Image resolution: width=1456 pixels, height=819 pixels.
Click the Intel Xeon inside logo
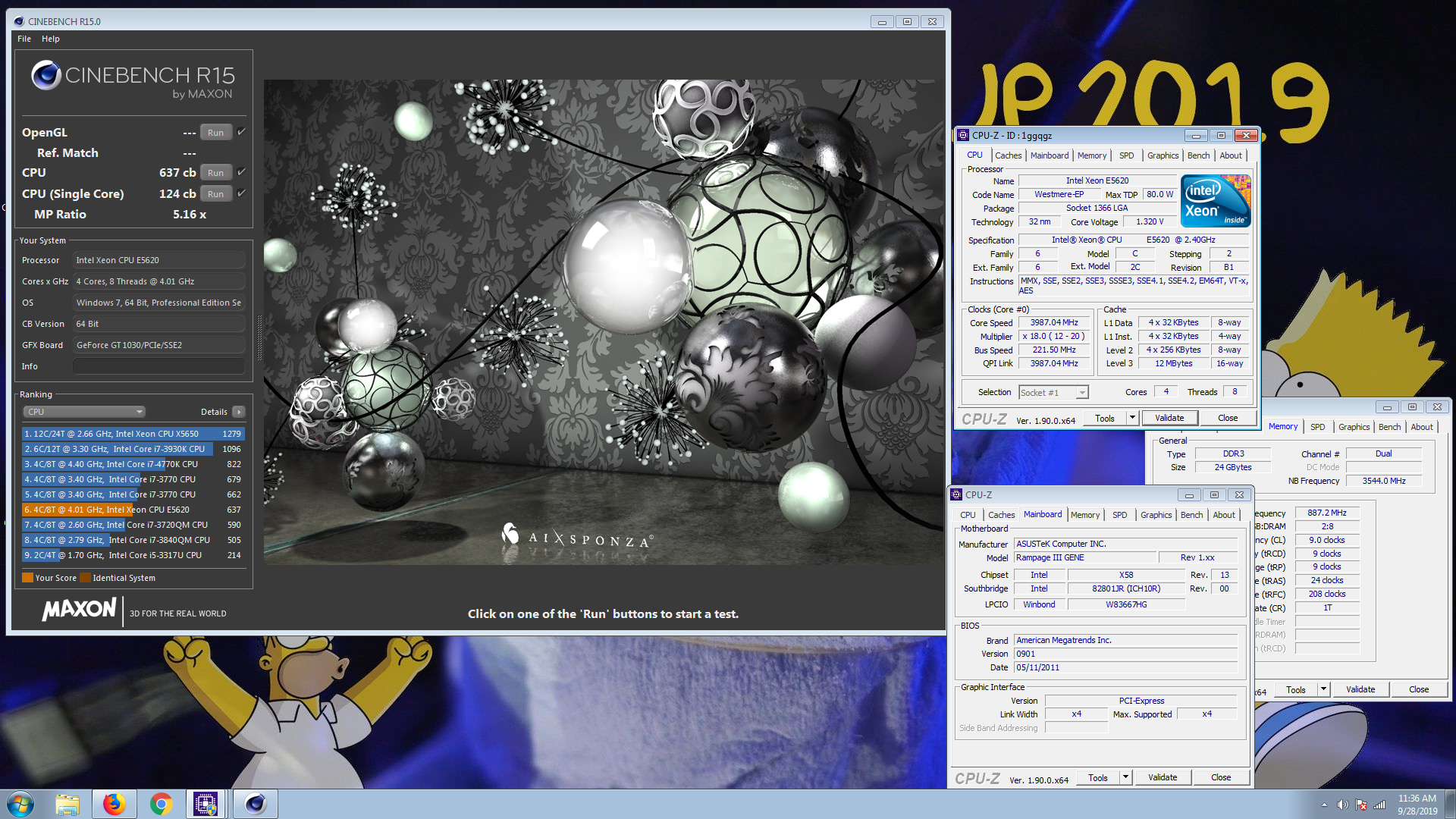tap(1216, 201)
